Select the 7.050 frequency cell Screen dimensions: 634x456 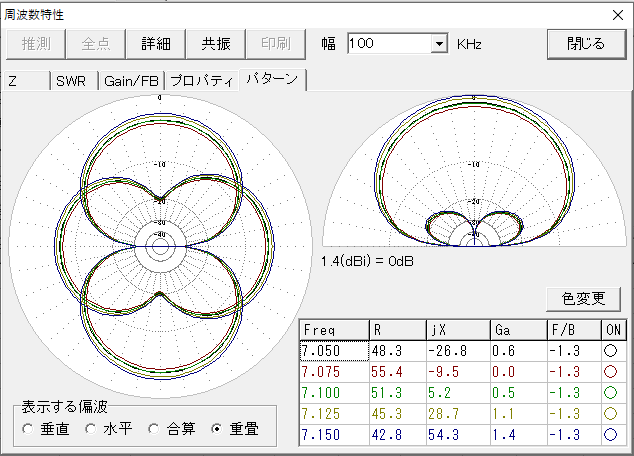334,350
